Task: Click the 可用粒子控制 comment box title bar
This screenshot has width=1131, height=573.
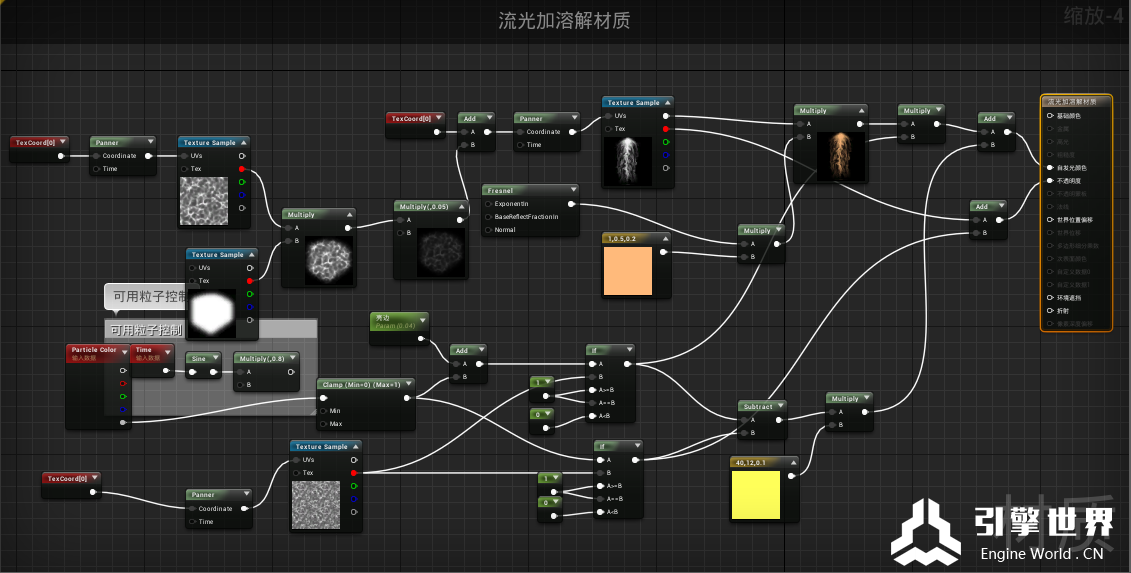Action: point(211,330)
